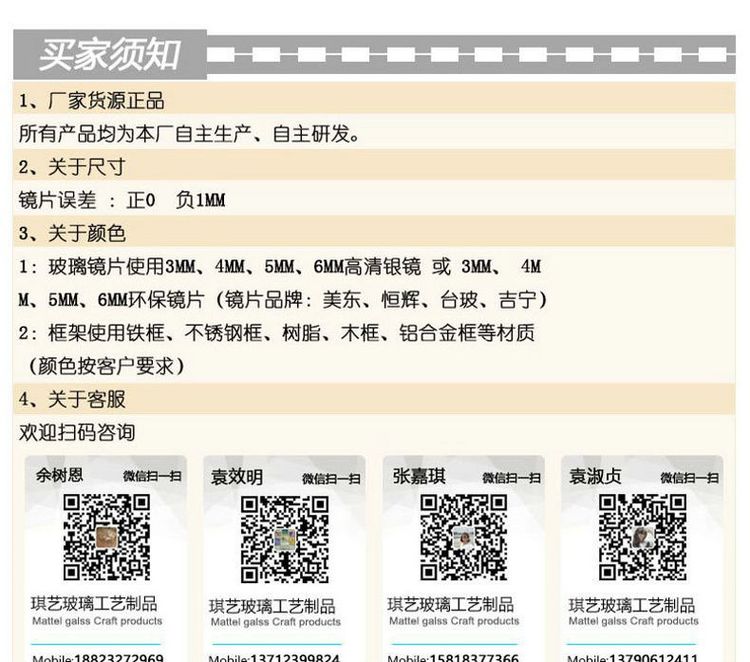Click Mattel galss Craft products under 余树恩

tap(97, 621)
